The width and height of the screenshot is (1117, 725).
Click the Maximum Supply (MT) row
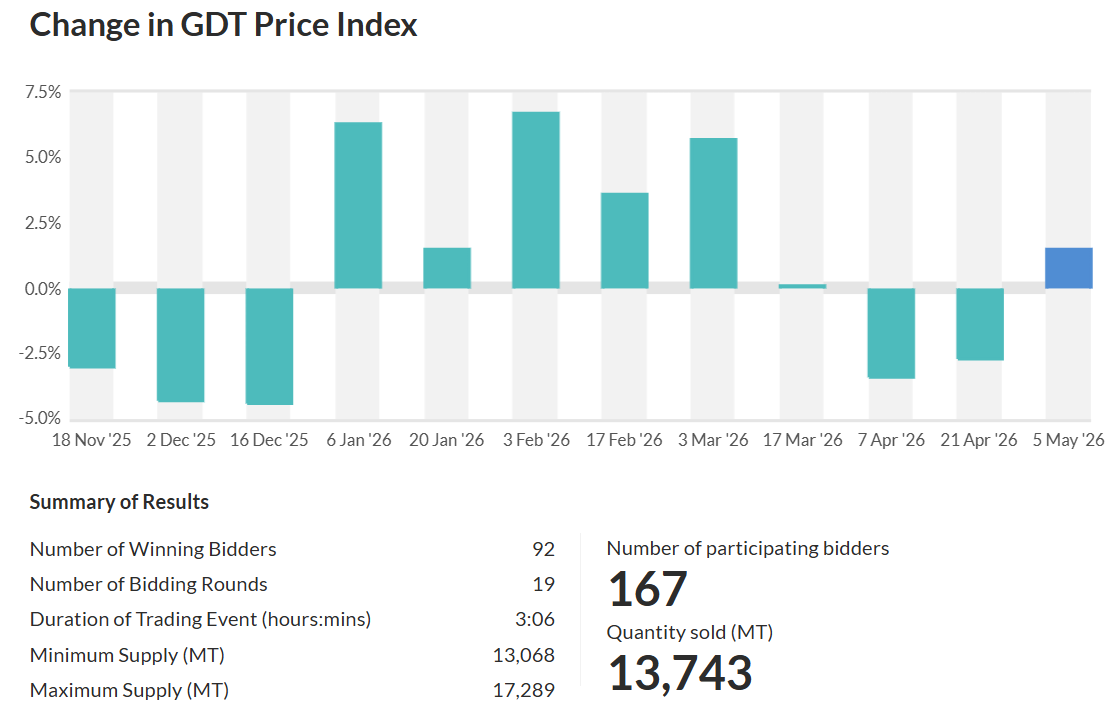pyautogui.click(x=292, y=690)
